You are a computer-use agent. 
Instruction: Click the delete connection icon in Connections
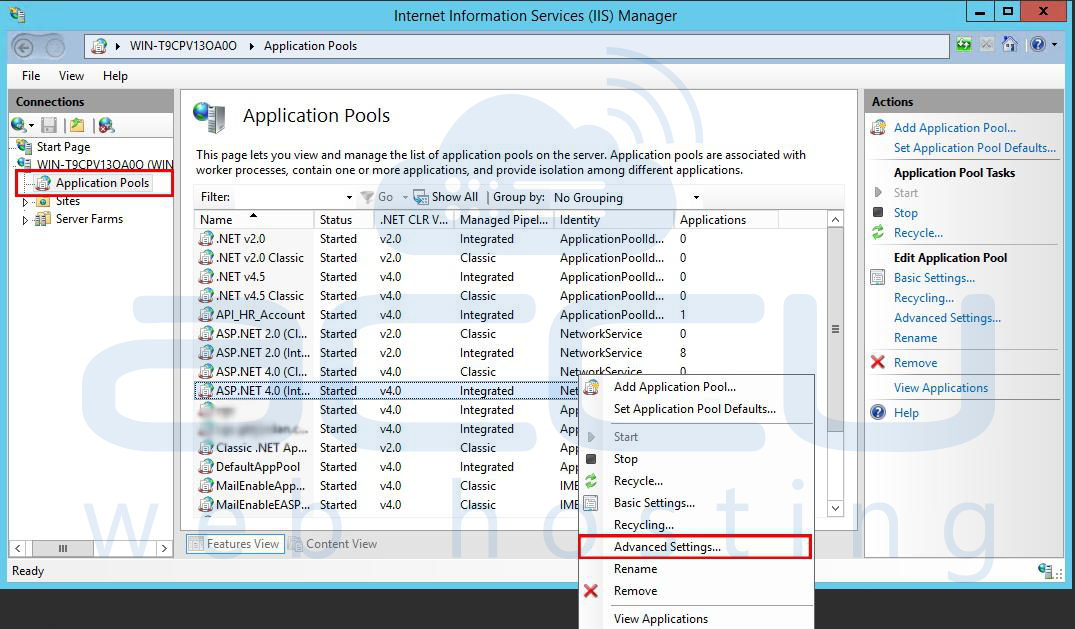pyautogui.click(x=106, y=125)
